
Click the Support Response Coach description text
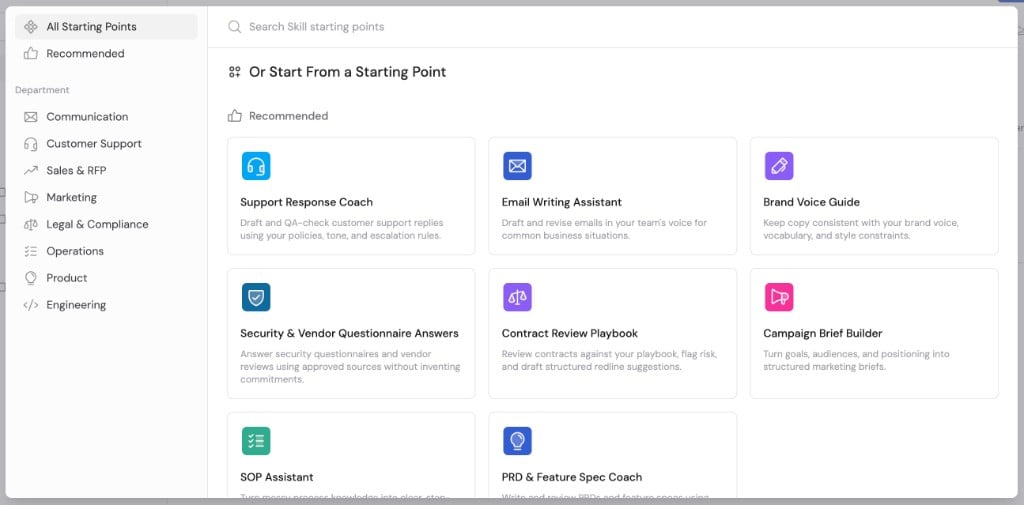click(342, 229)
